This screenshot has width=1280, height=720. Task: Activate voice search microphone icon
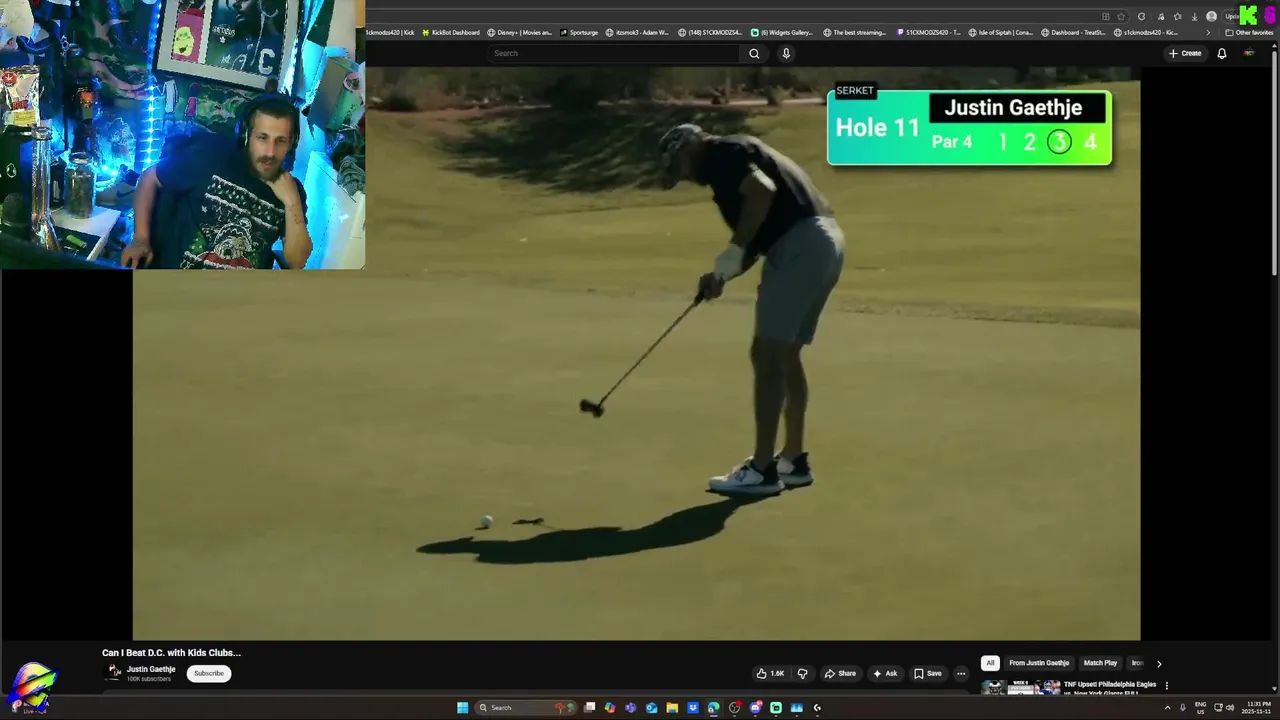point(786,53)
